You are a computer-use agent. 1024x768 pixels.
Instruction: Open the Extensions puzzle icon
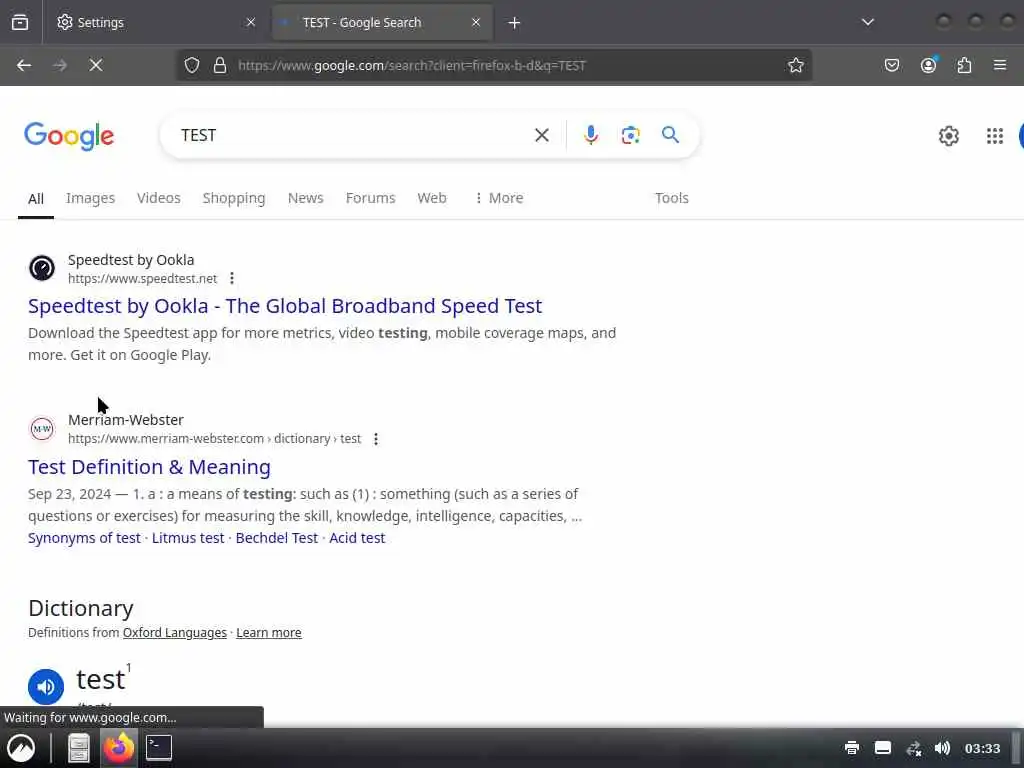[x=965, y=65]
